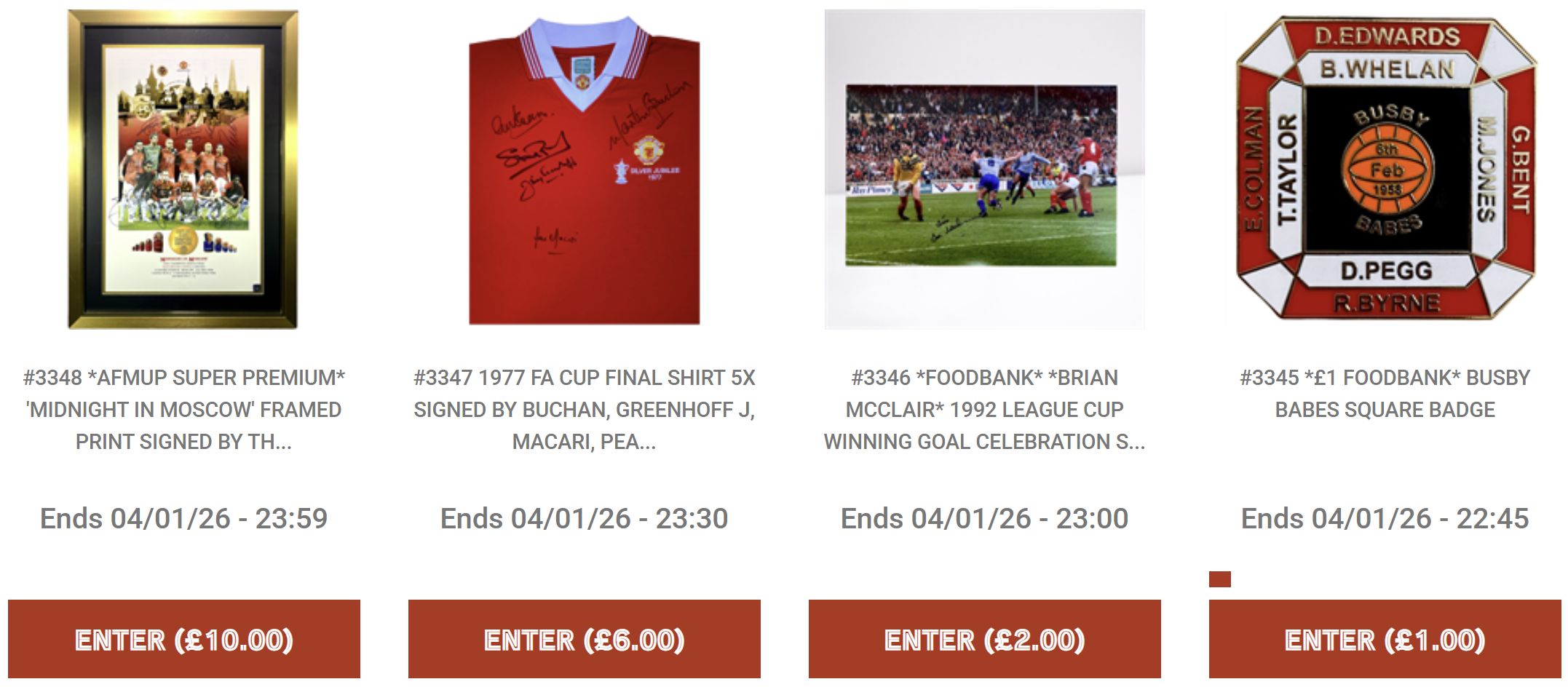
Task: Select the 'Ends 04/01/26 - 23:59' text
Action: (x=184, y=518)
